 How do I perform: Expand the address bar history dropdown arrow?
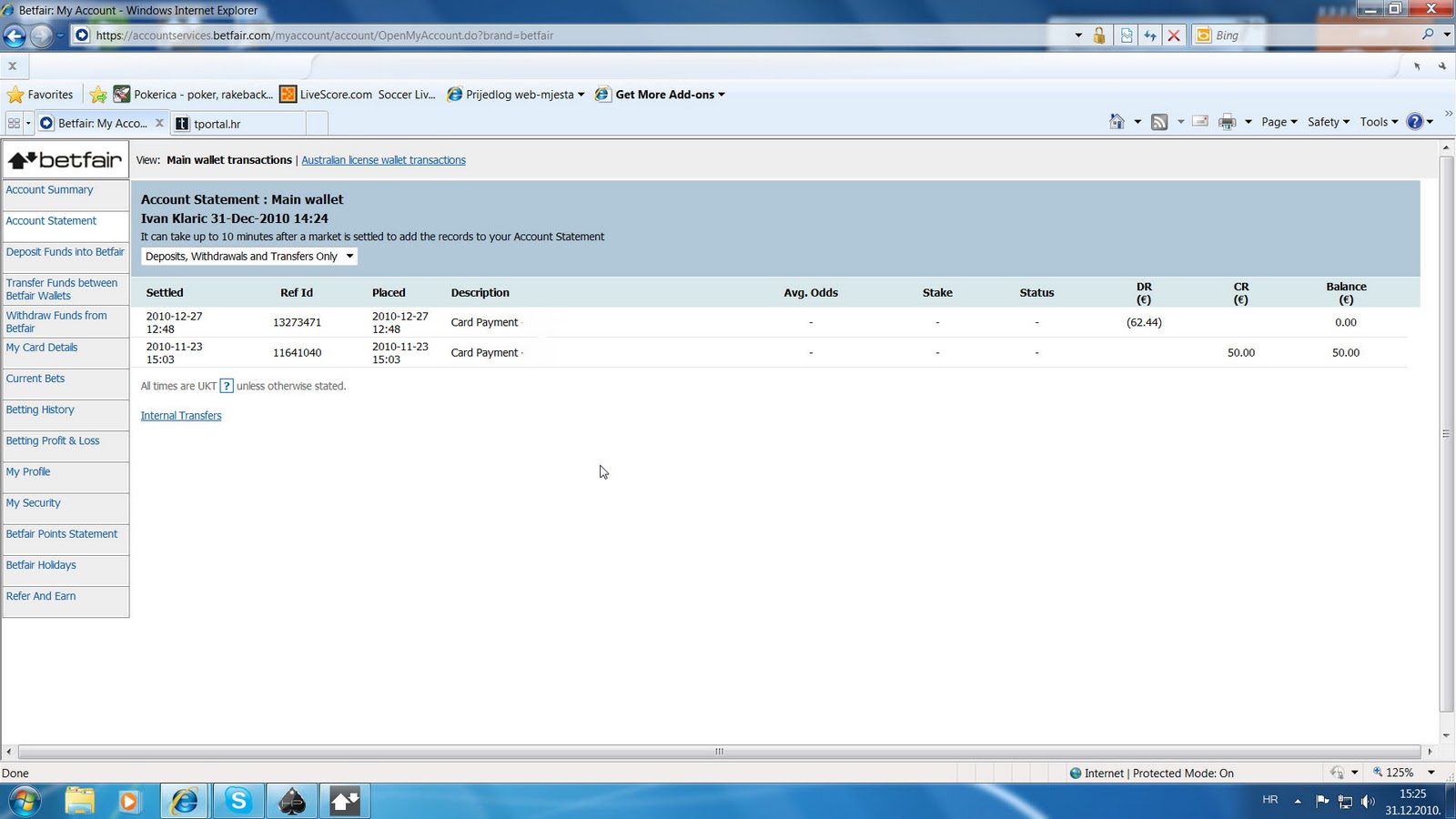1078,35
